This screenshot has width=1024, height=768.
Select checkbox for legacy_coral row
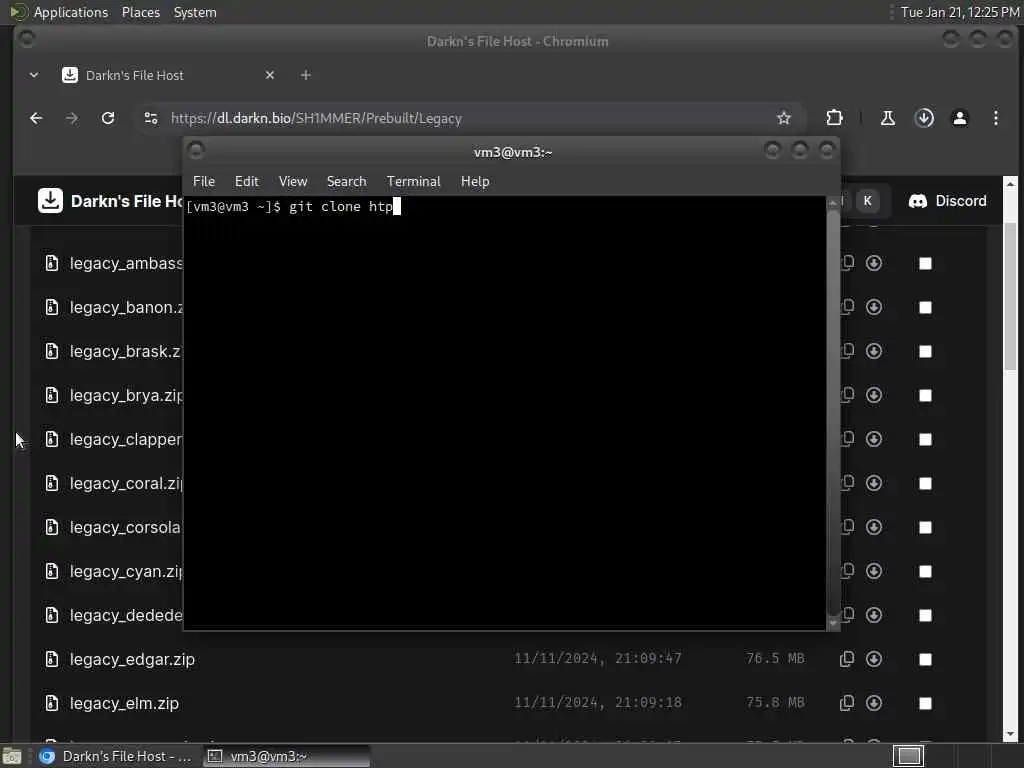click(925, 483)
